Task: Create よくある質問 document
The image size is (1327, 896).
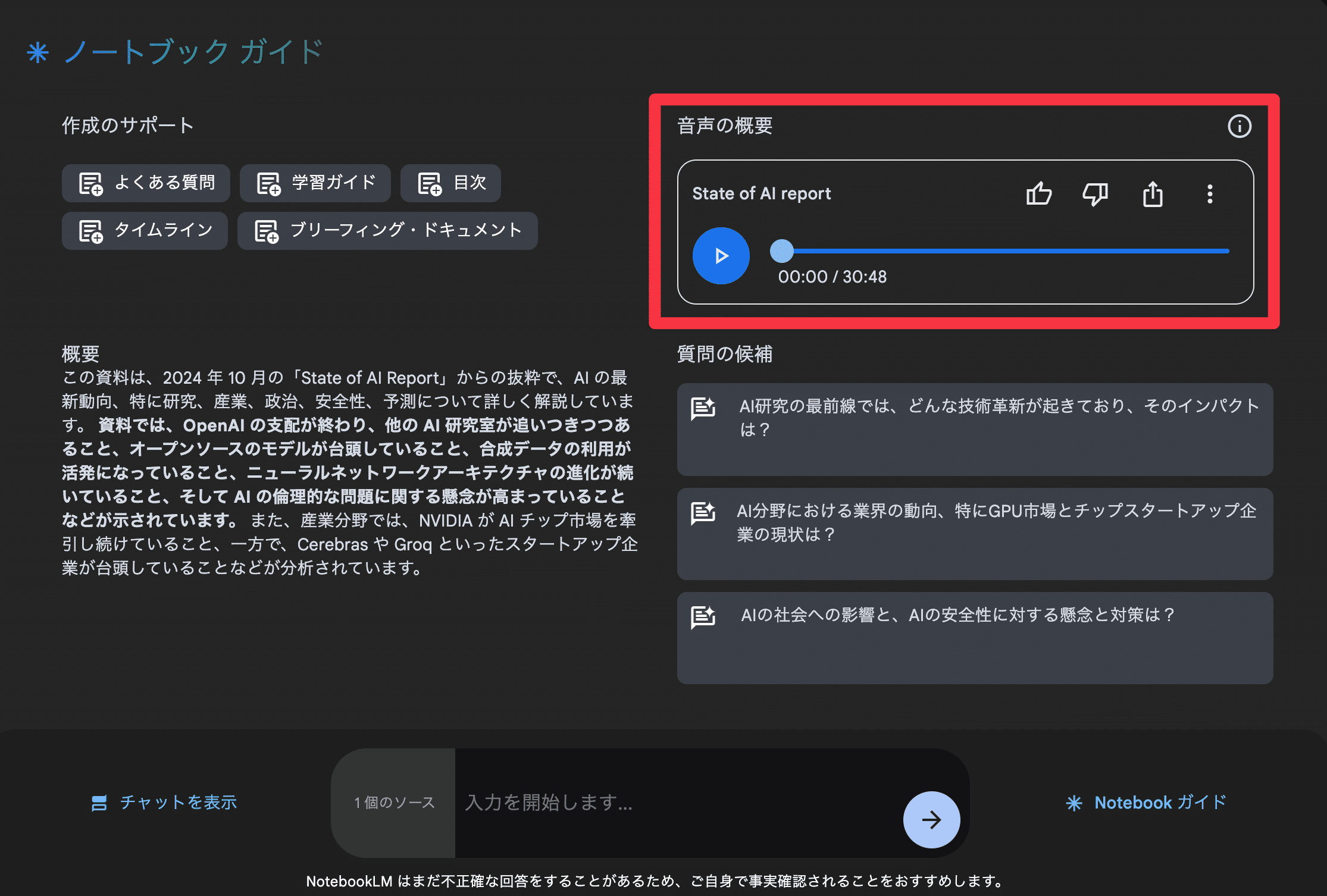Action: pyautogui.click(x=146, y=183)
